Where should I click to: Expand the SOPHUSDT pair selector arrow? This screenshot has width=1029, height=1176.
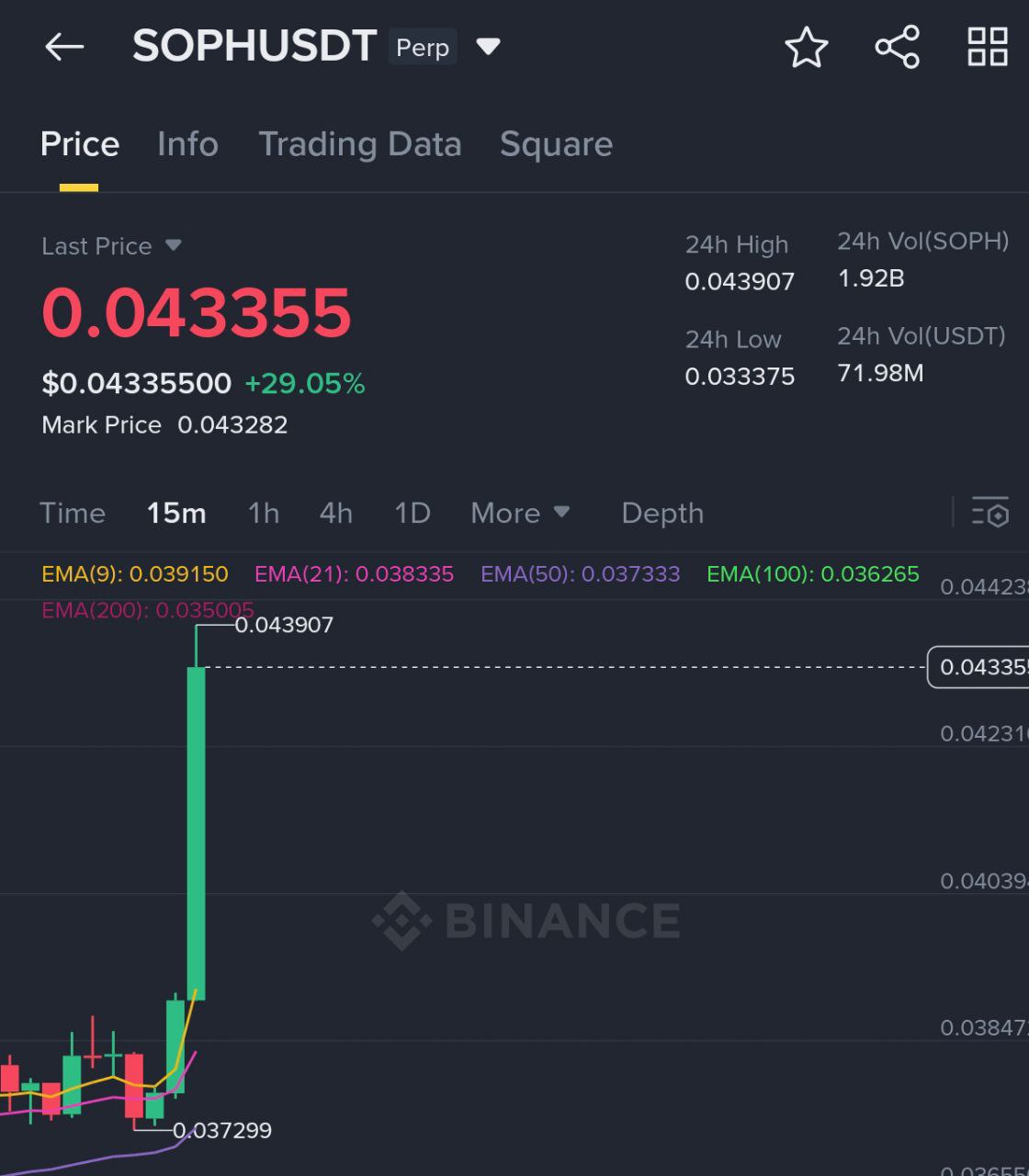click(x=488, y=46)
